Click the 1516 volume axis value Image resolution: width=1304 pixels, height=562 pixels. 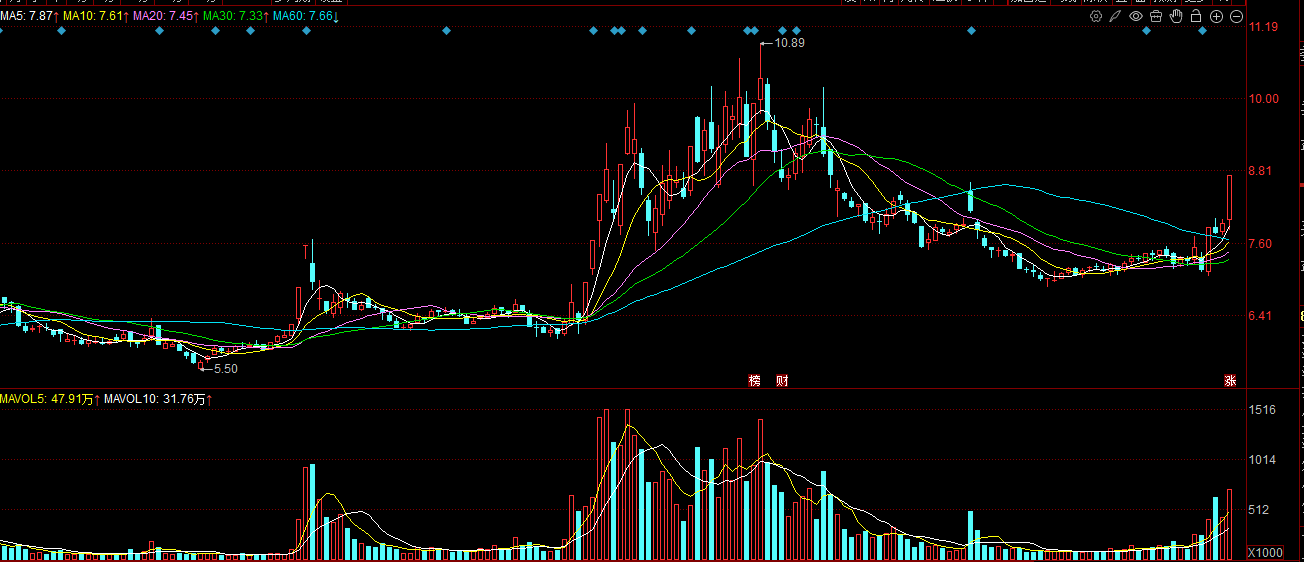[x=1262, y=410]
